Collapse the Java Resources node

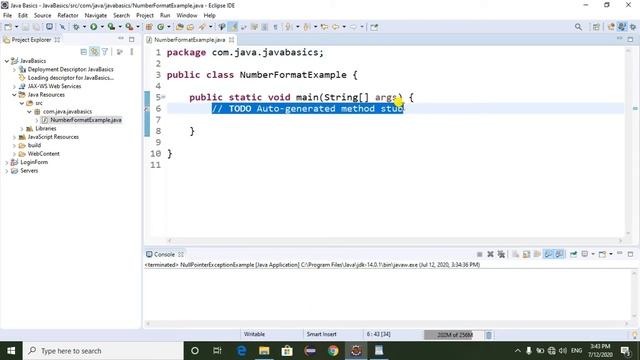(x=14, y=95)
